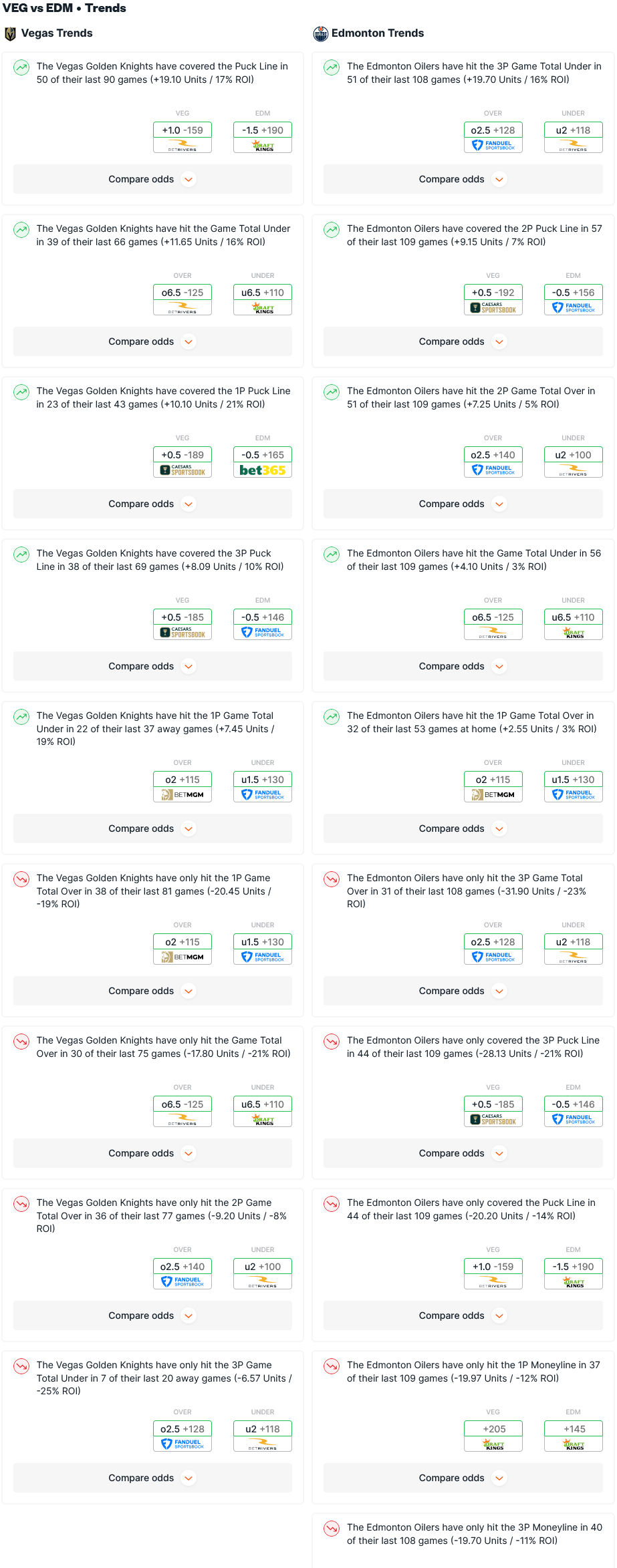Pick the +205 VEG moneyline odds
The image size is (617, 1568).
coord(493,1429)
